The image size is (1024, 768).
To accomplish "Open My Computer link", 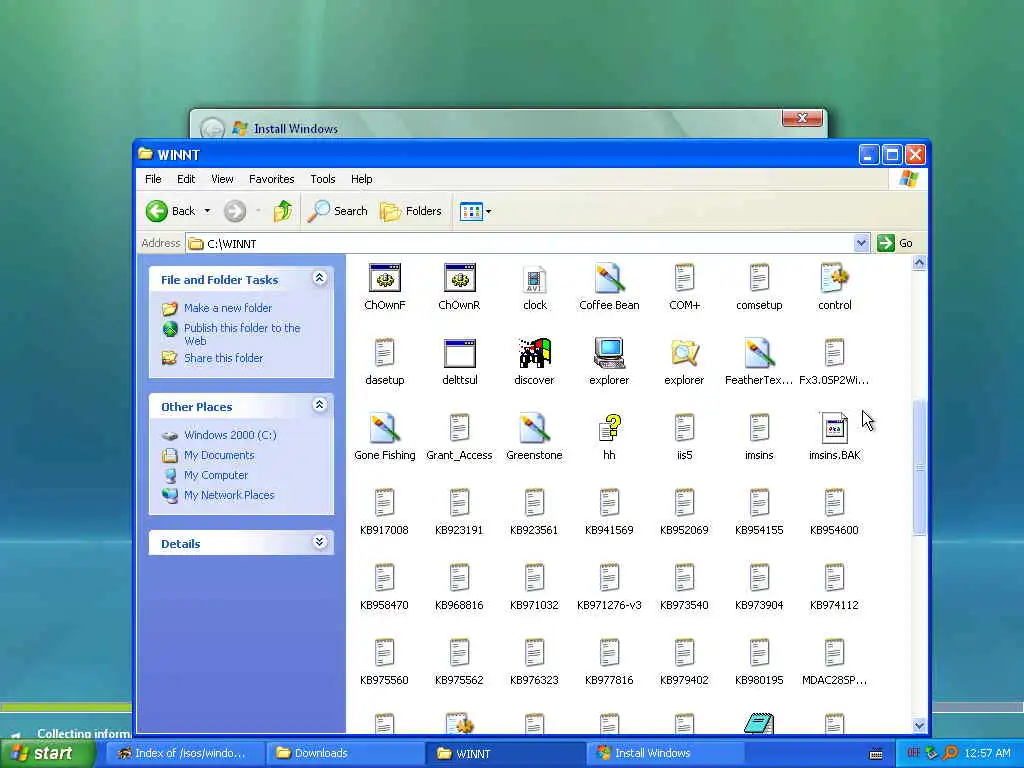I will (x=216, y=475).
